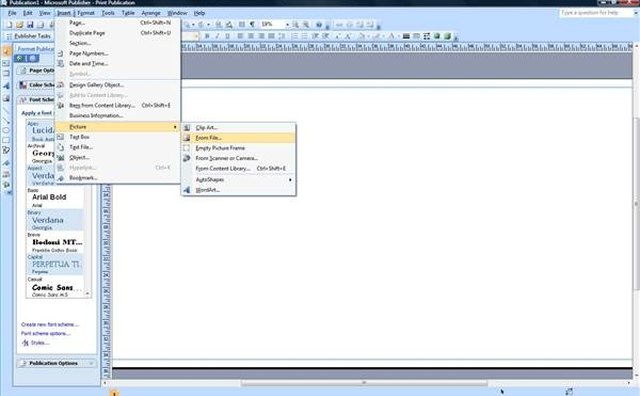The width and height of the screenshot is (640, 396).
Task: Click the Font Color icon in Formatting toolbar
Action: point(392,36)
